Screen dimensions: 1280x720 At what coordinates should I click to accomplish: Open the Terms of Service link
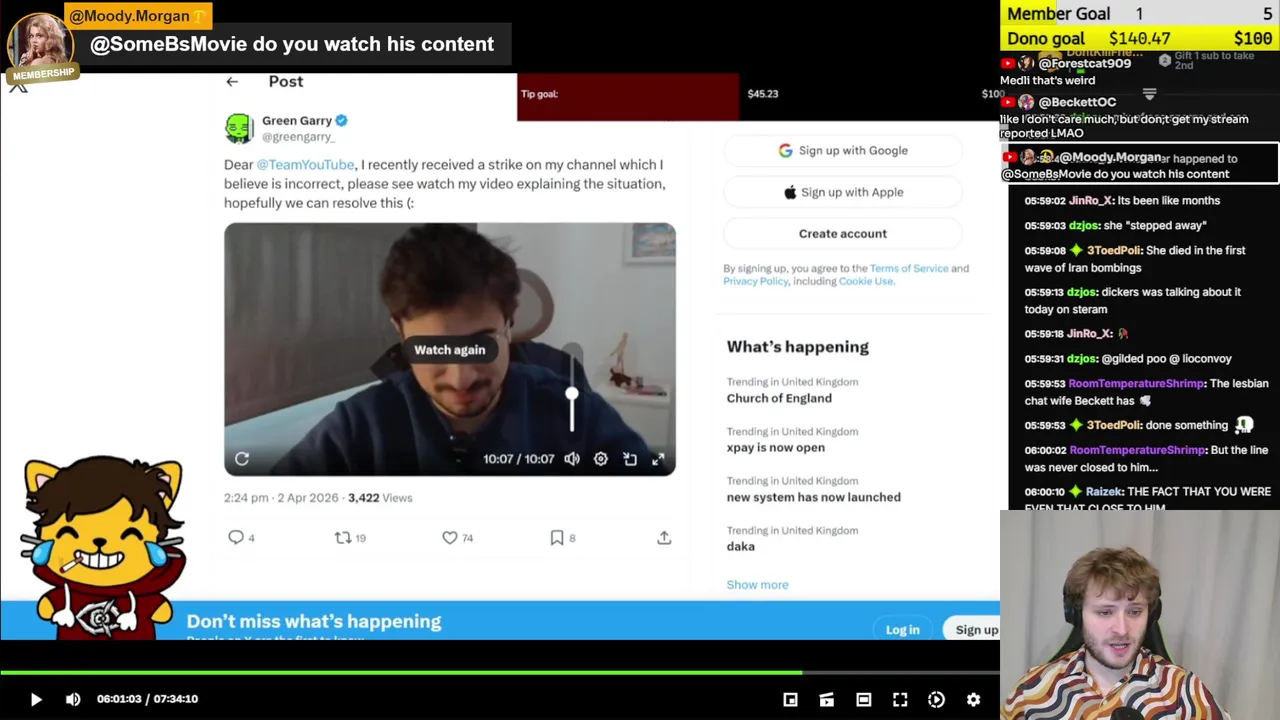908,268
